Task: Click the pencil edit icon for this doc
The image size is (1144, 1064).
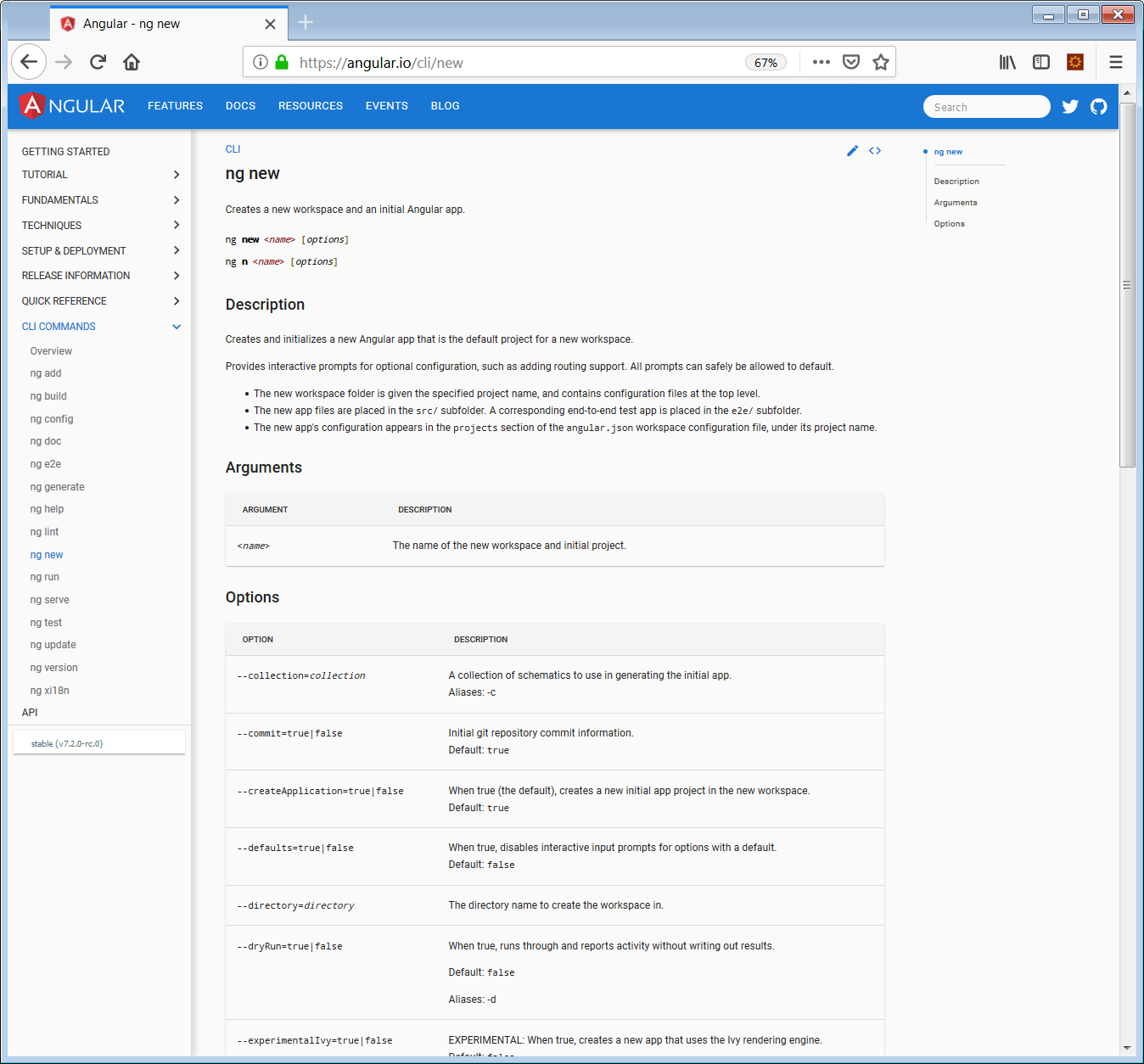Action: pos(852,150)
